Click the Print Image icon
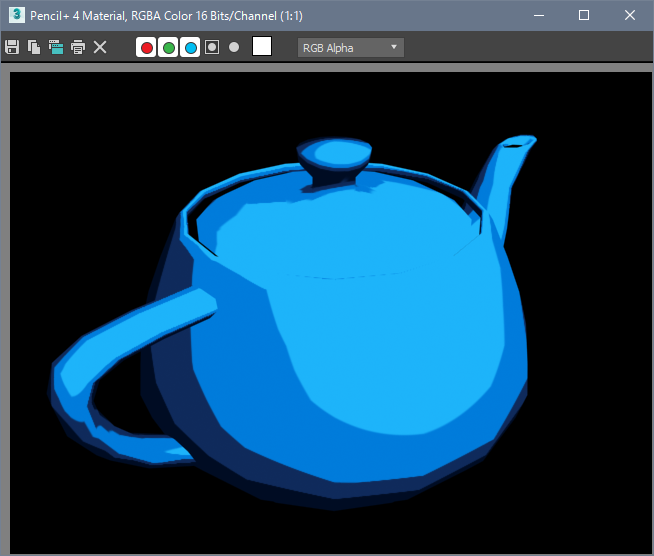 (78, 47)
